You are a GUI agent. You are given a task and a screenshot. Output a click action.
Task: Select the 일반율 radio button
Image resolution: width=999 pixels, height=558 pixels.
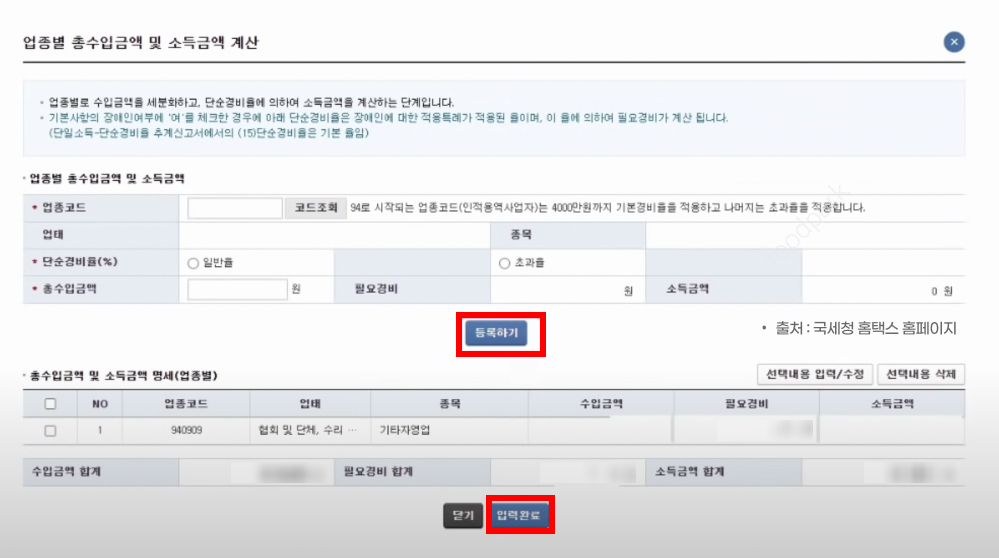[x=193, y=263]
